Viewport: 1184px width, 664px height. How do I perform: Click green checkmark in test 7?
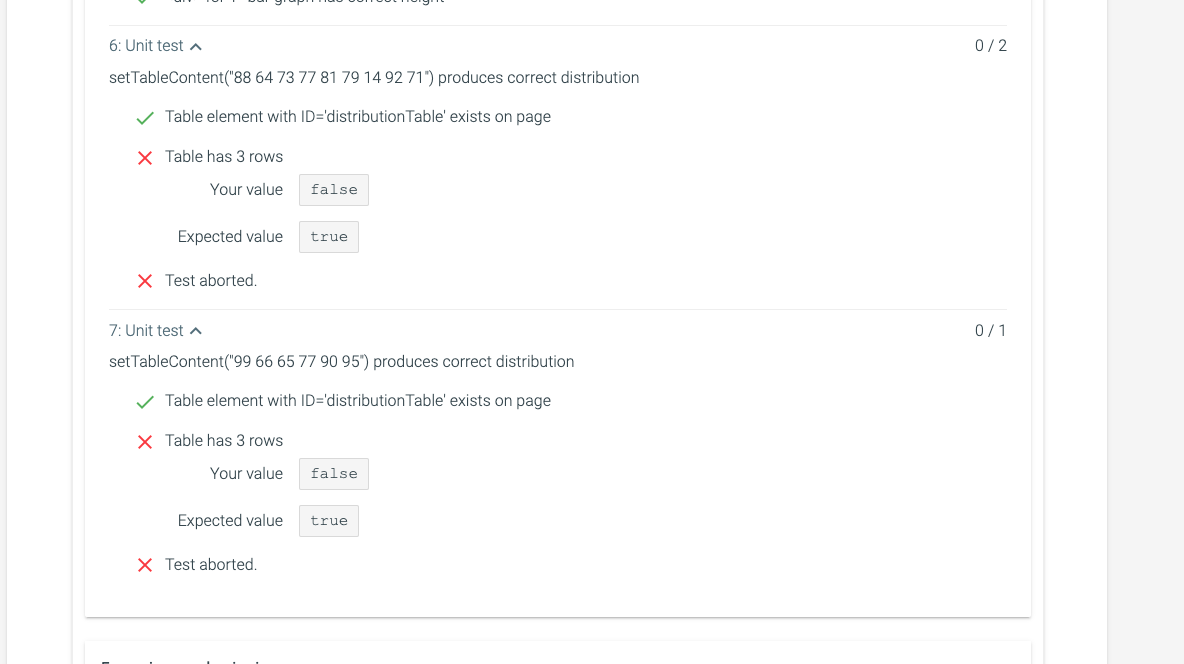145,402
